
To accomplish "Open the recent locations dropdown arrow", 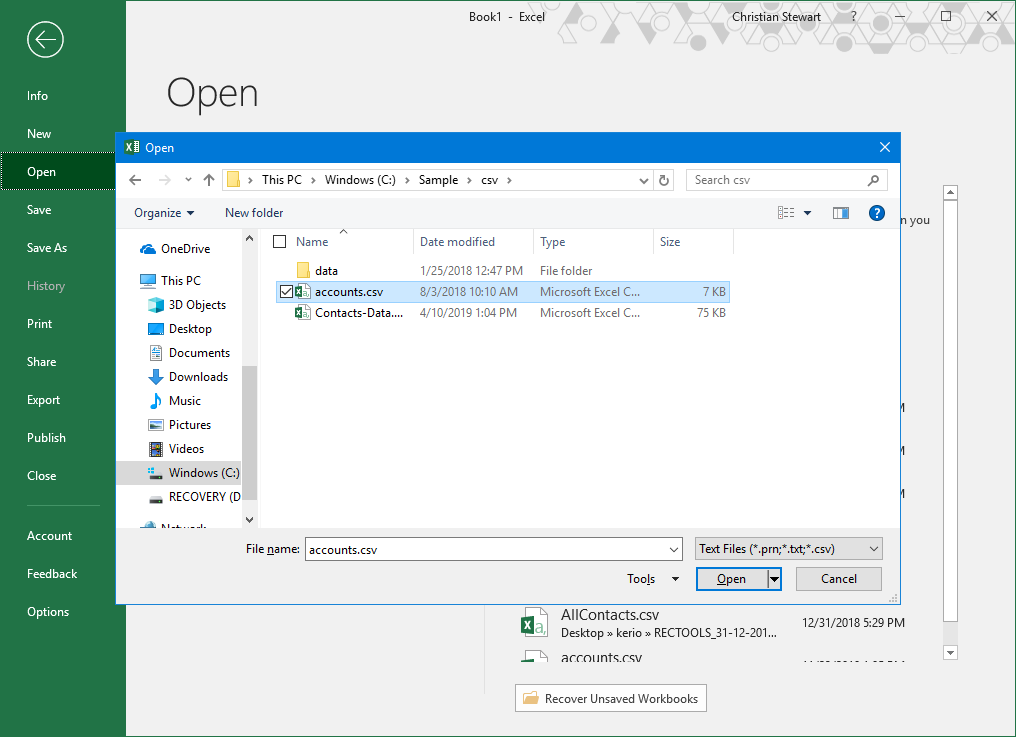I will (x=188, y=180).
